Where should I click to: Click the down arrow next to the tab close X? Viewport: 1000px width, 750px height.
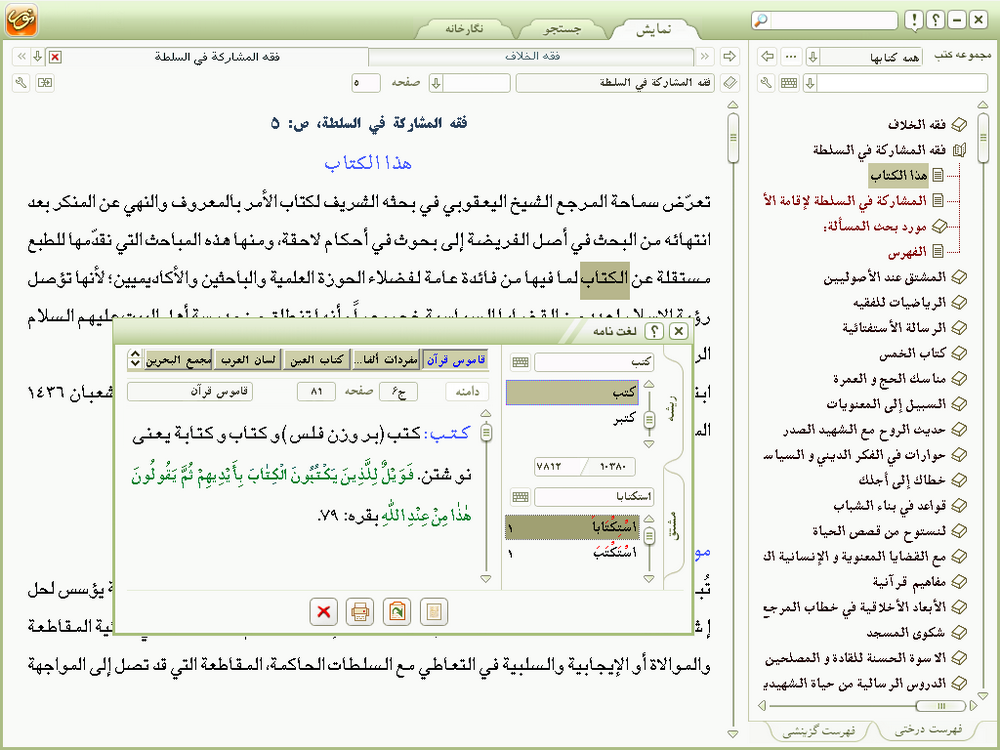pyautogui.click(x=38, y=57)
